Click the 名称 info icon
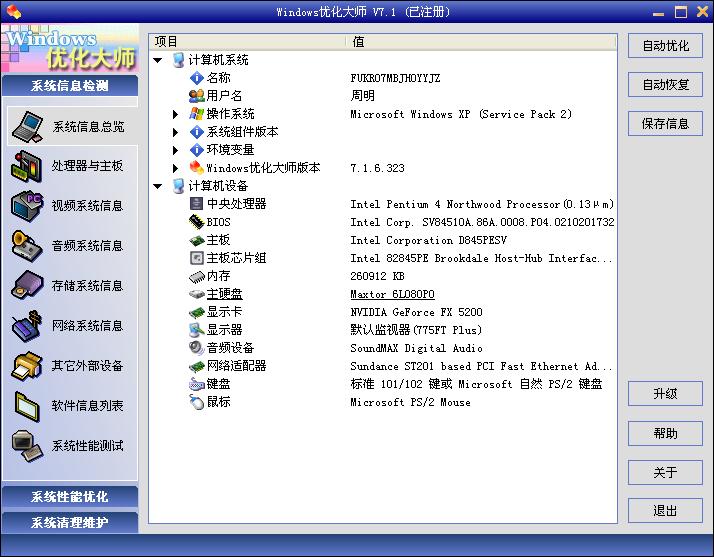Screen dimensions: 714x557 pos(196,78)
